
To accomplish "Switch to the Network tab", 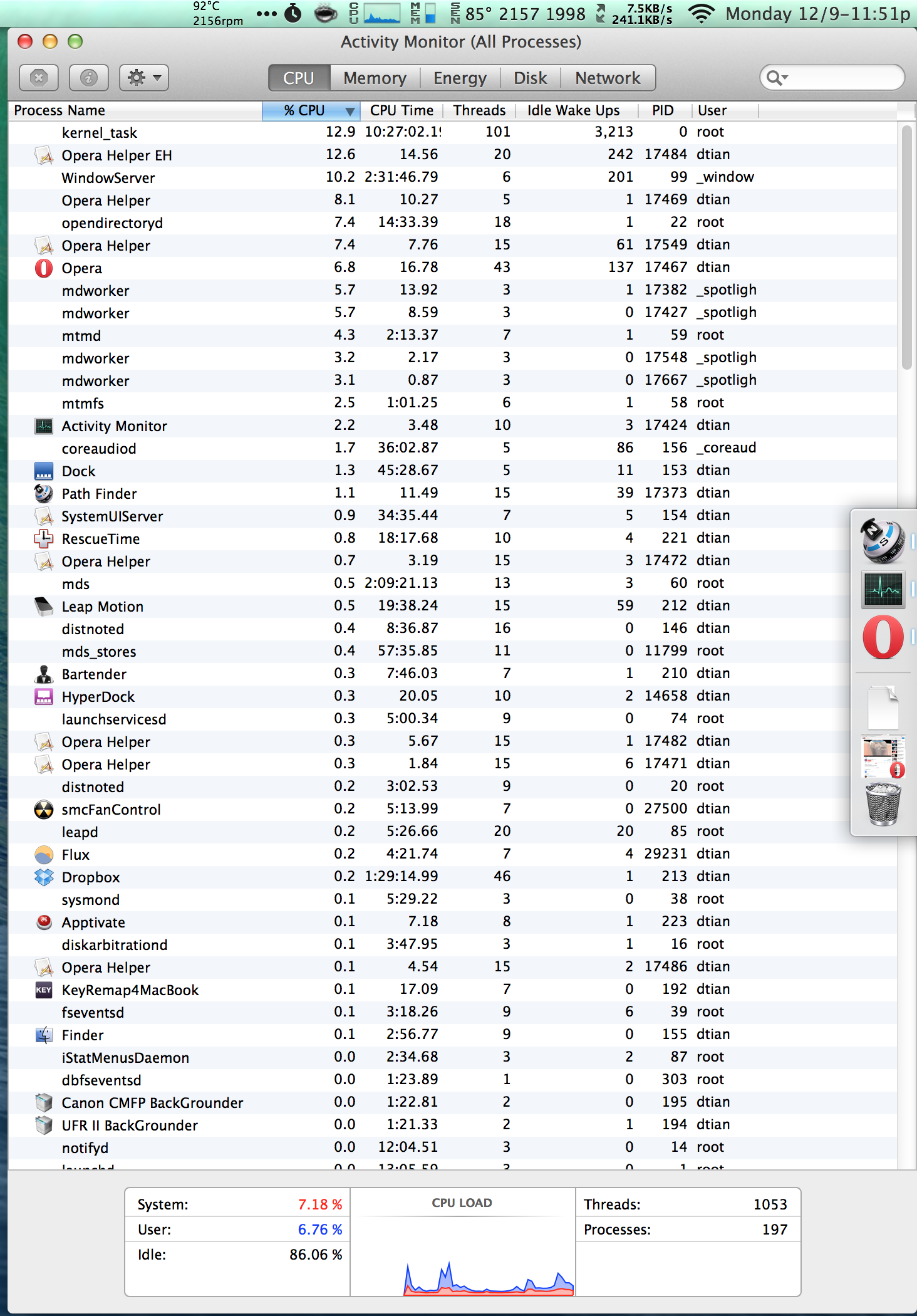I will coord(608,78).
